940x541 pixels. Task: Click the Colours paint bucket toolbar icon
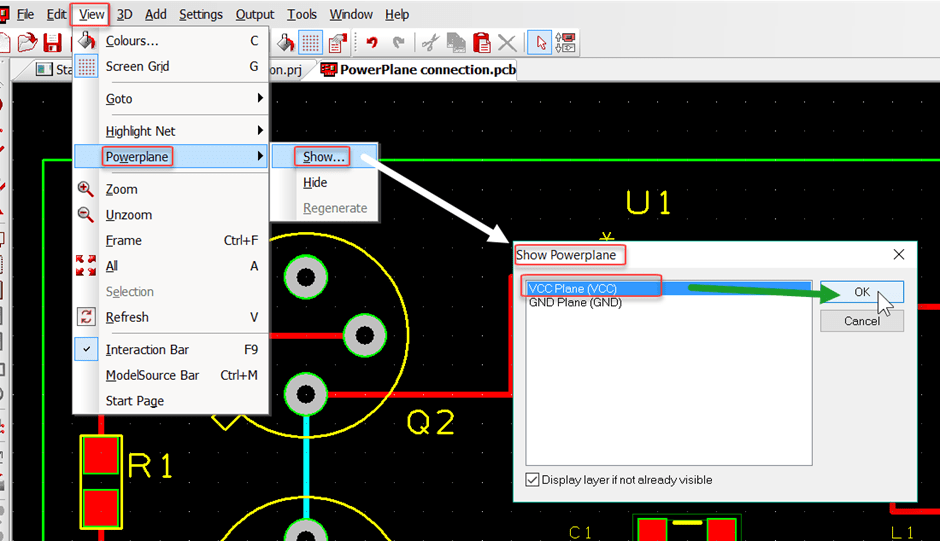(285, 43)
